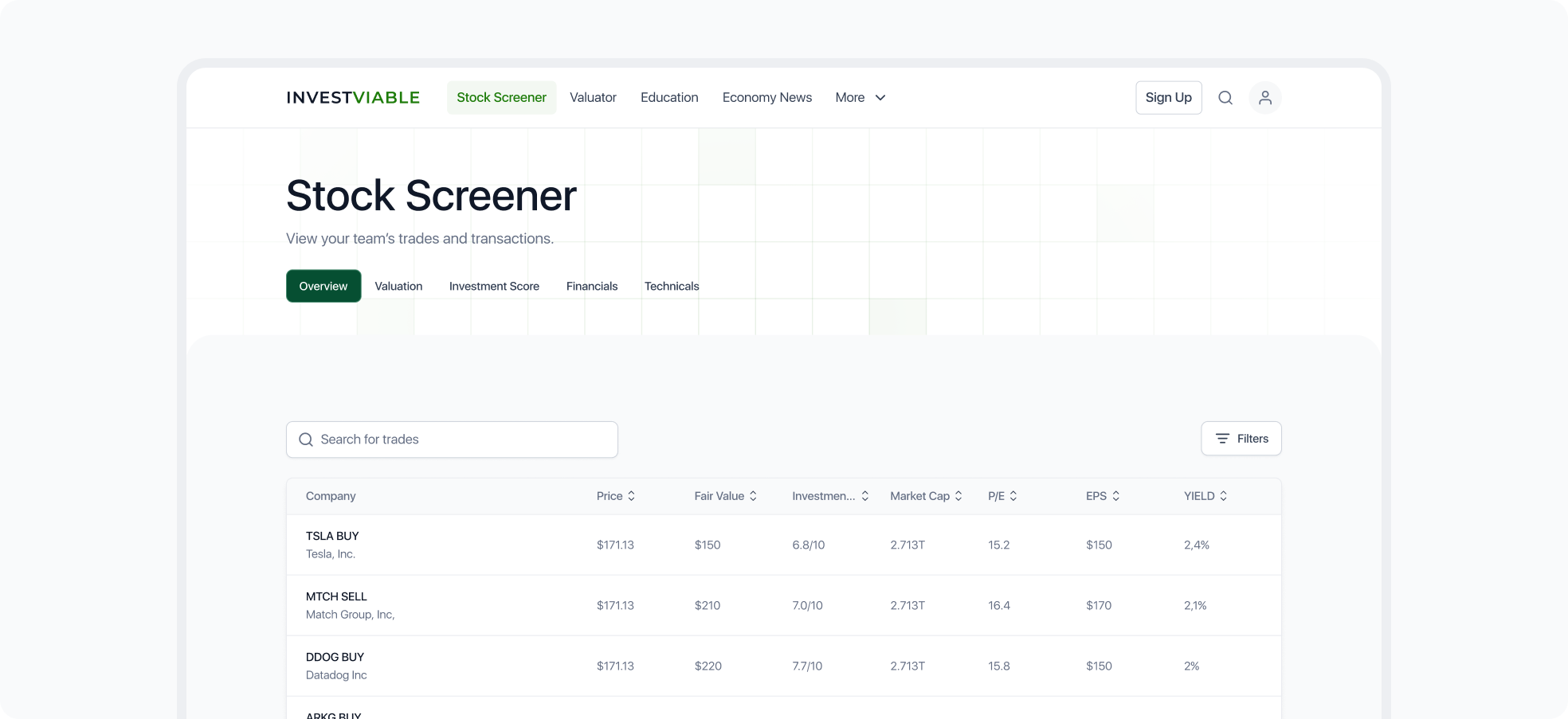
Task: Open Economy News nav link
Action: (767, 98)
